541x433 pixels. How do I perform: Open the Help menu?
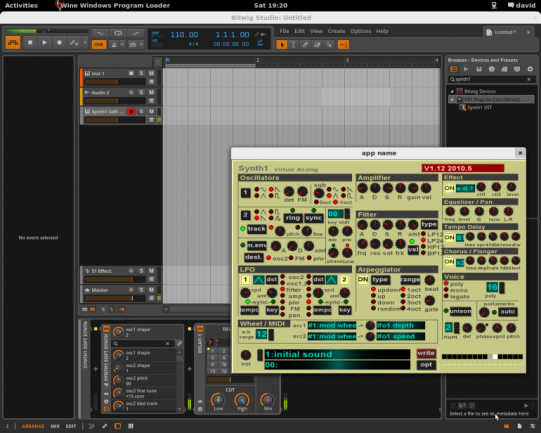point(382,31)
